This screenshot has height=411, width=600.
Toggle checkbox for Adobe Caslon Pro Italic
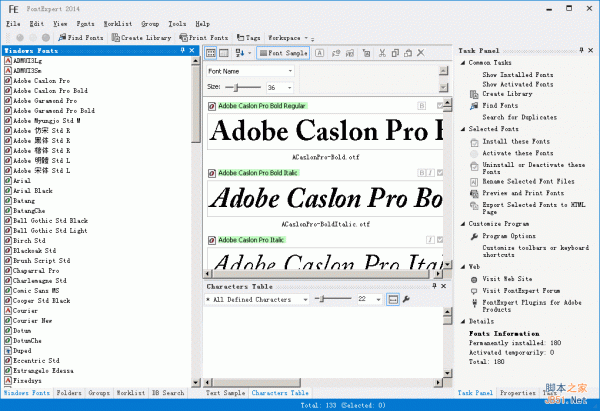pyautogui.click(x=440, y=240)
